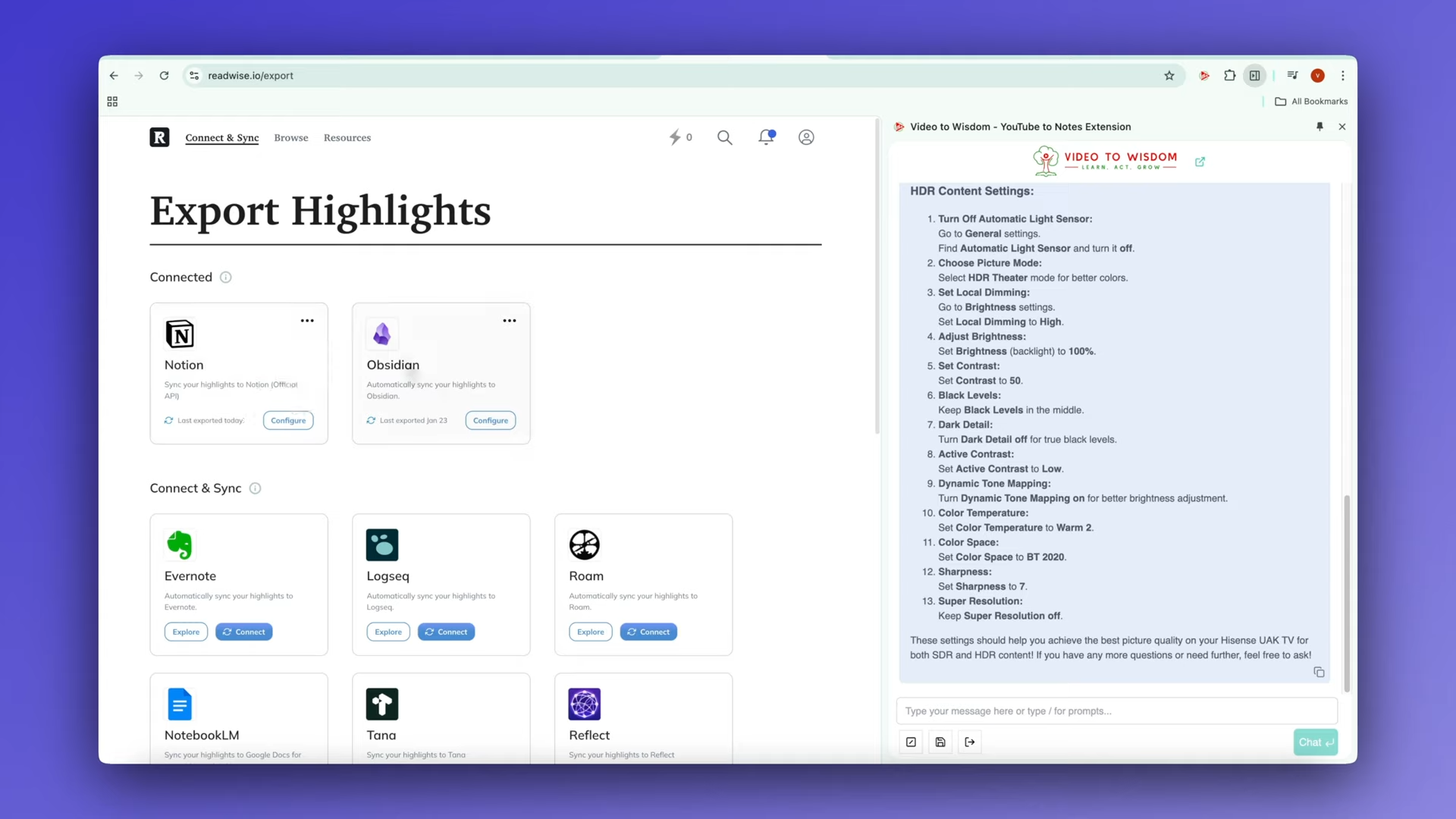Open the Resources menu tab
The height and width of the screenshot is (819, 1456).
tap(347, 137)
